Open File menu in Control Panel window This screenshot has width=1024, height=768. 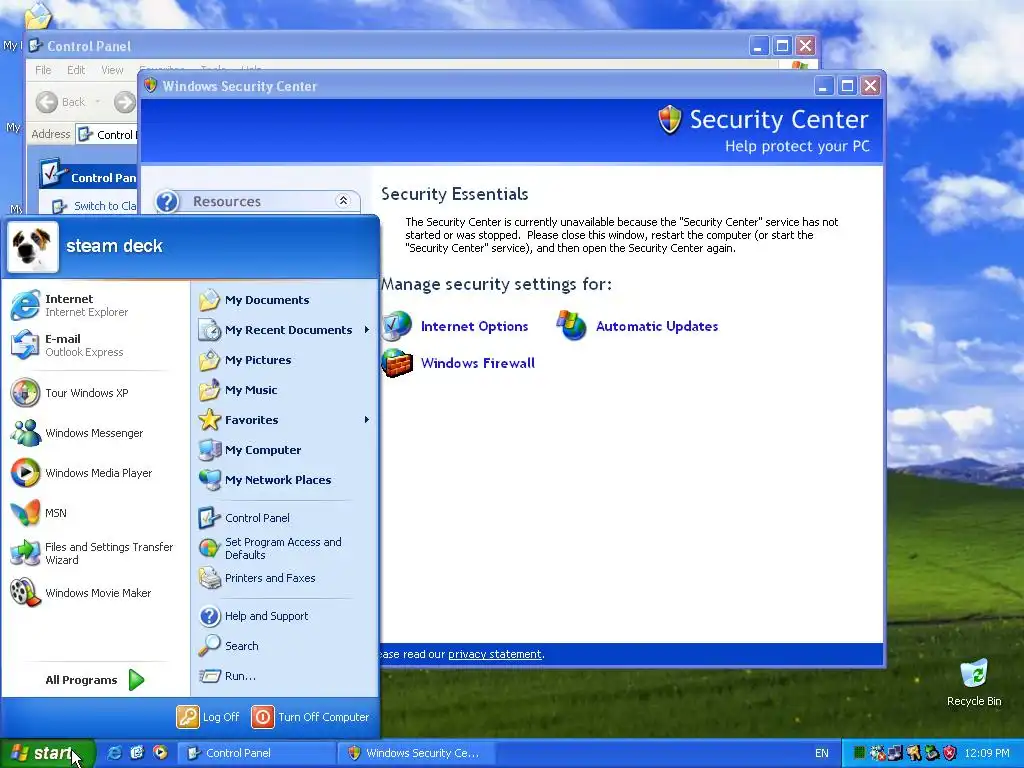point(43,70)
